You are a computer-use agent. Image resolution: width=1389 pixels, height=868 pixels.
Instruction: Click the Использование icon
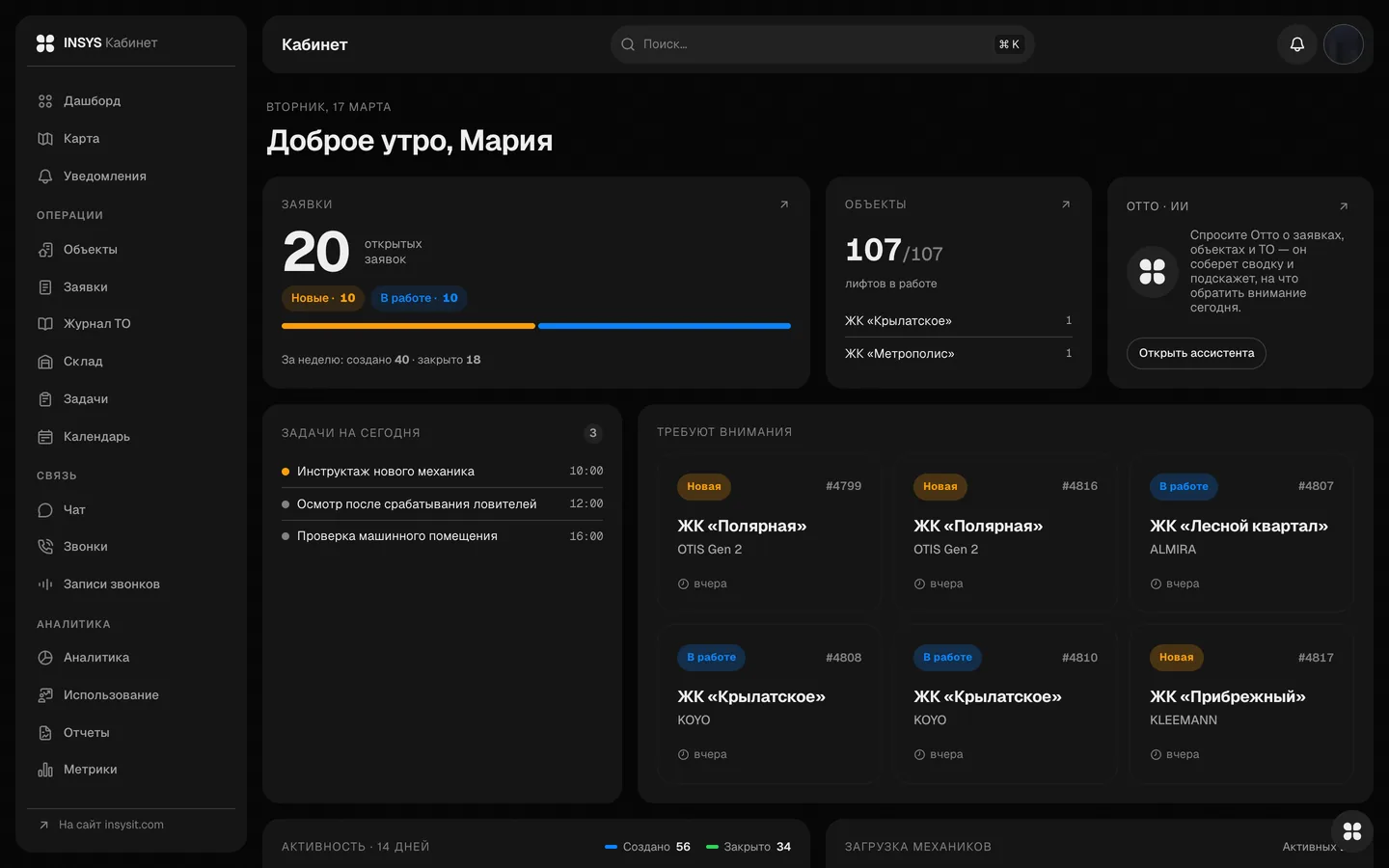(45, 695)
